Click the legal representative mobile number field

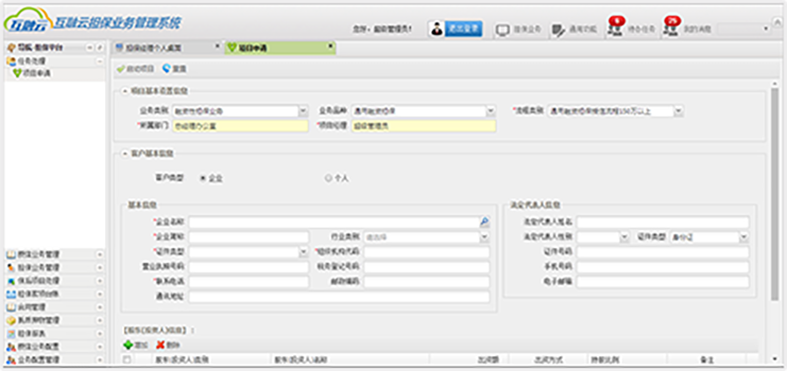tap(663, 267)
